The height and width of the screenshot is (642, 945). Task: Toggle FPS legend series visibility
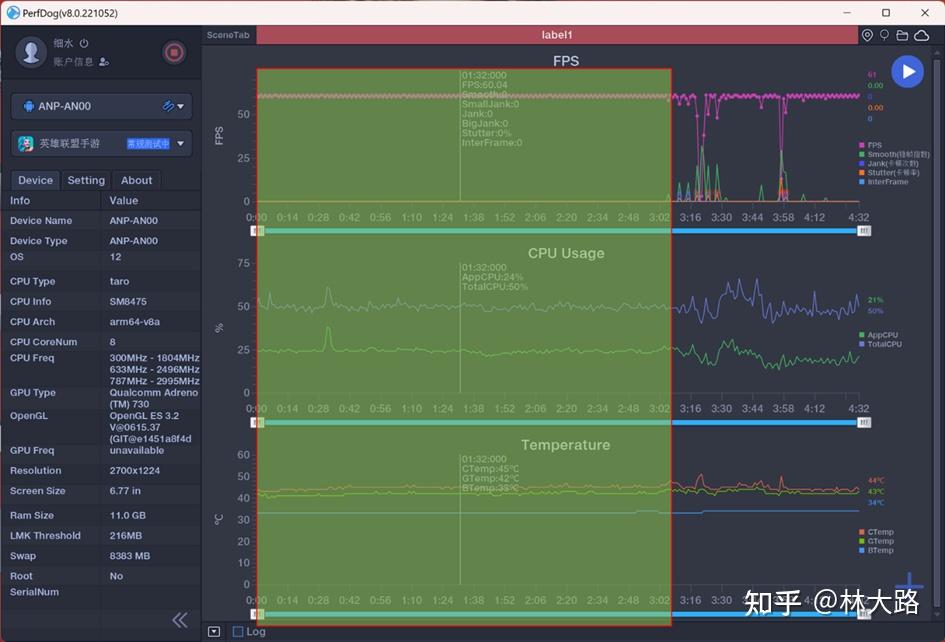pos(870,145)
